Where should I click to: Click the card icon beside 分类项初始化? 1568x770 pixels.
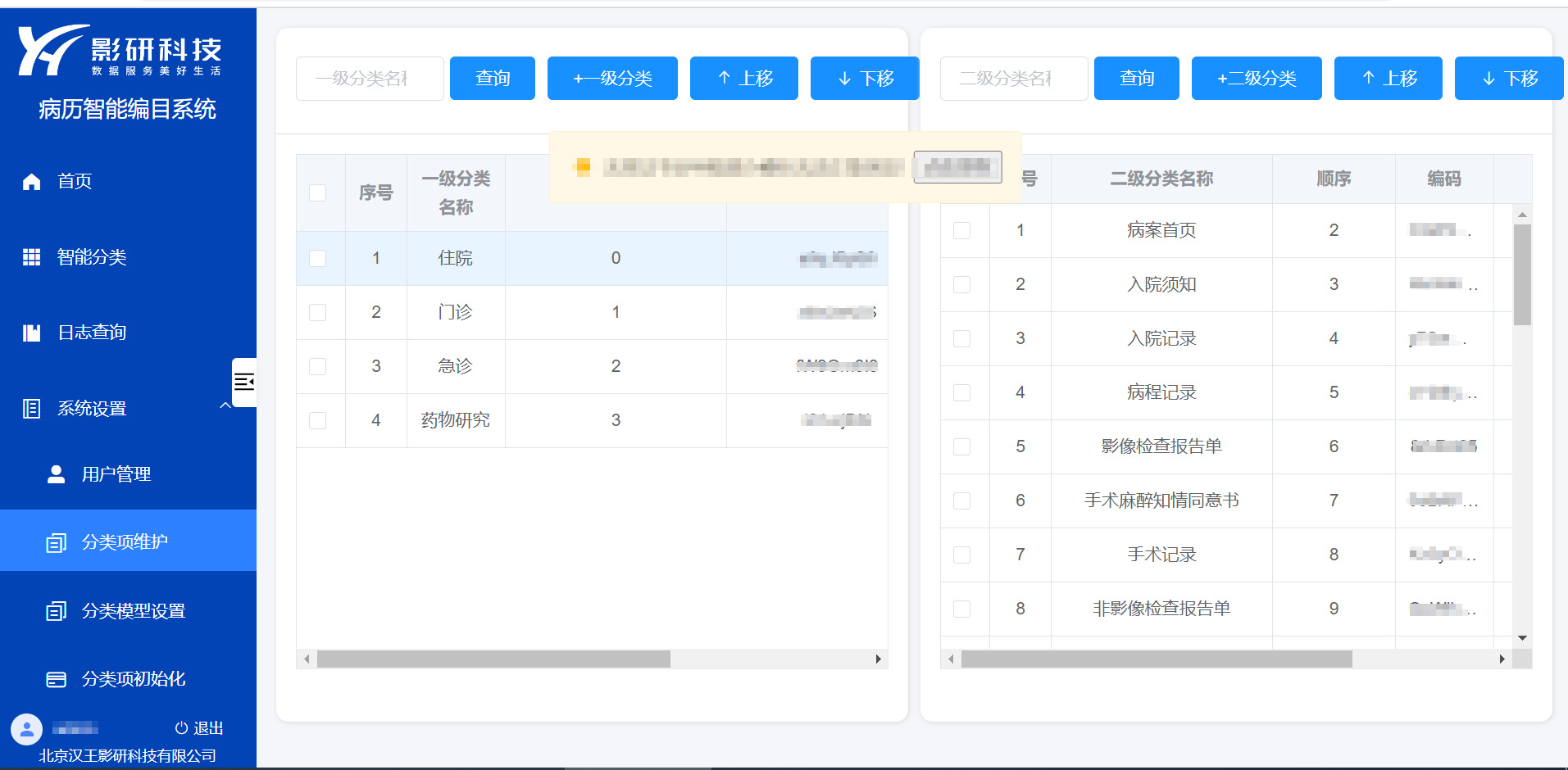coord(56,679)
